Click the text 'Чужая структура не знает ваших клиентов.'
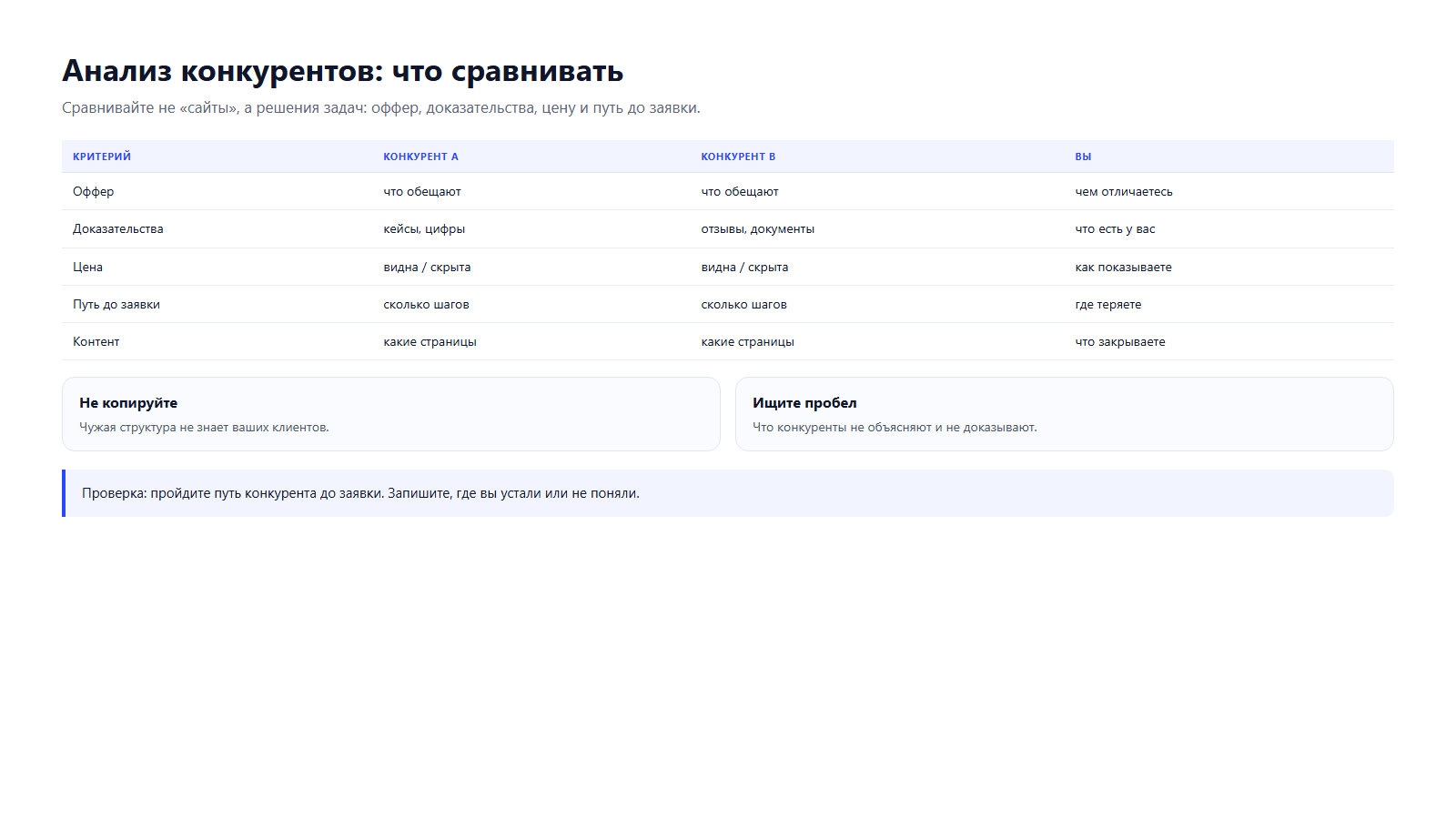The image size is (1456, 819). point(204,427)
